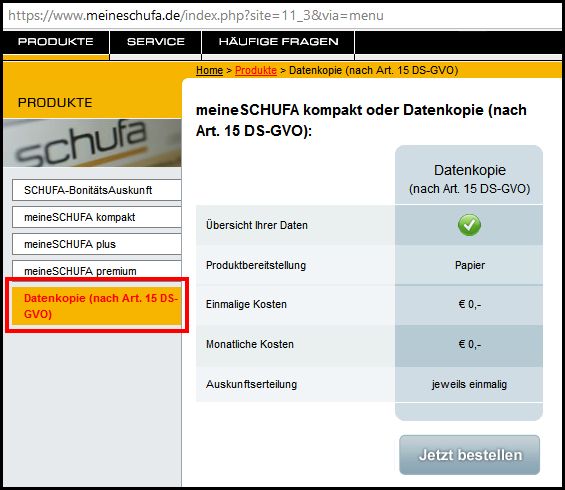
Task: Click the Home breadcrumb link
Action: click(x=209, y=70)
